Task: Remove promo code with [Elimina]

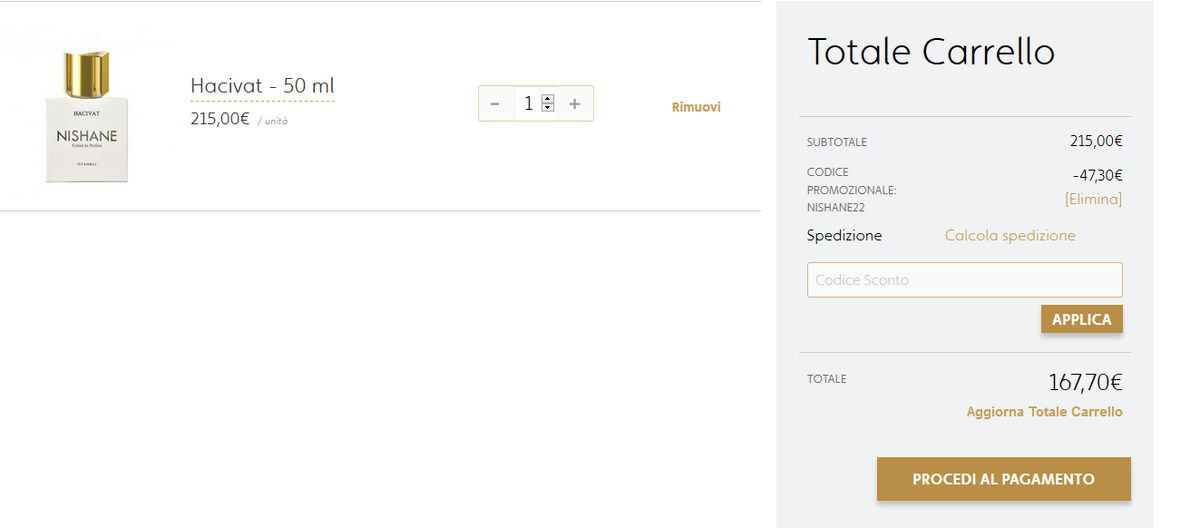Action: pyautogui.click(x=1093, y=199)
